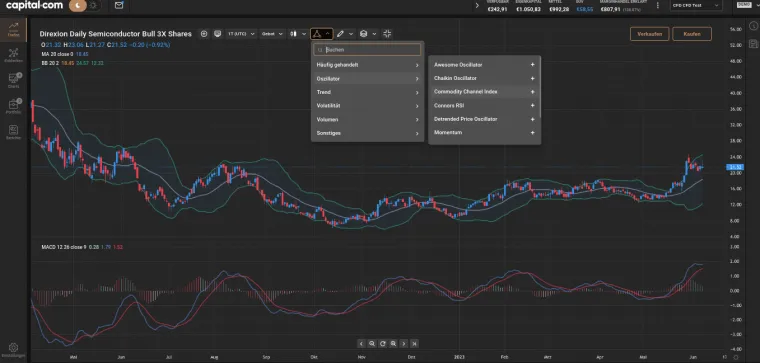Image resolution: width=760 pixels, height=363 pixels.
Task: Click the DEMO account badge
Action: click(744, 4)
